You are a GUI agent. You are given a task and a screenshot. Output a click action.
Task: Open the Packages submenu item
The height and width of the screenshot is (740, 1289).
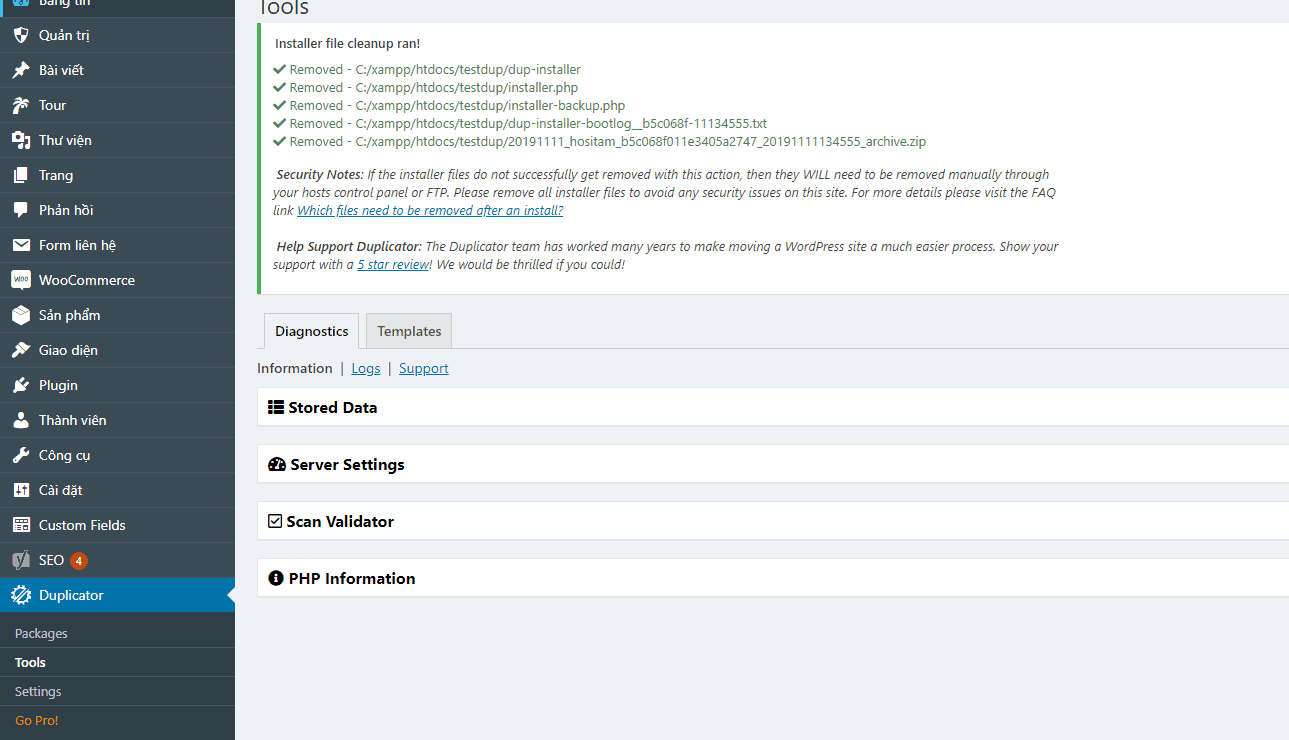coord(41,633)
